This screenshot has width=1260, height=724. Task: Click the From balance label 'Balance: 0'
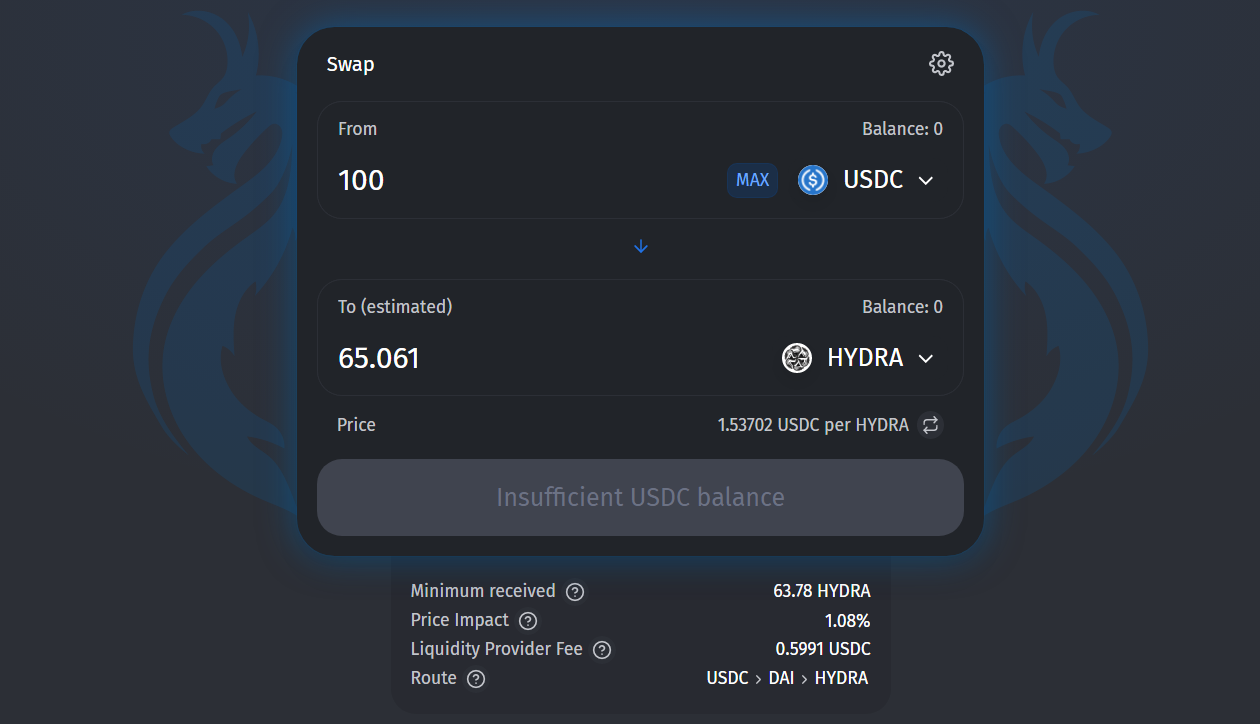click(902, 129)
